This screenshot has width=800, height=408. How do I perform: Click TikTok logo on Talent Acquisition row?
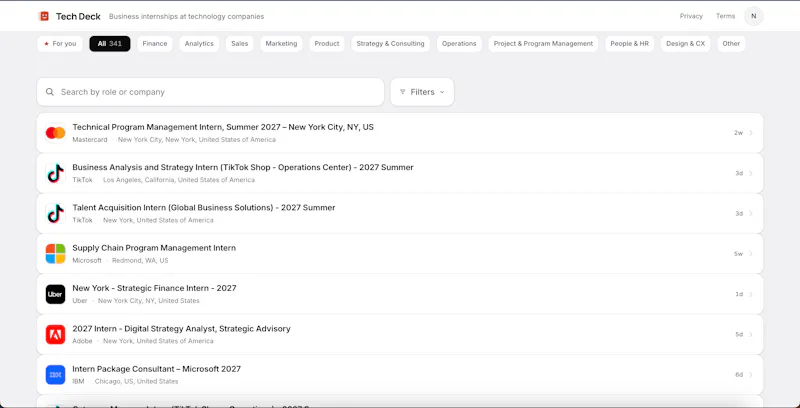[x=55, y=214]
